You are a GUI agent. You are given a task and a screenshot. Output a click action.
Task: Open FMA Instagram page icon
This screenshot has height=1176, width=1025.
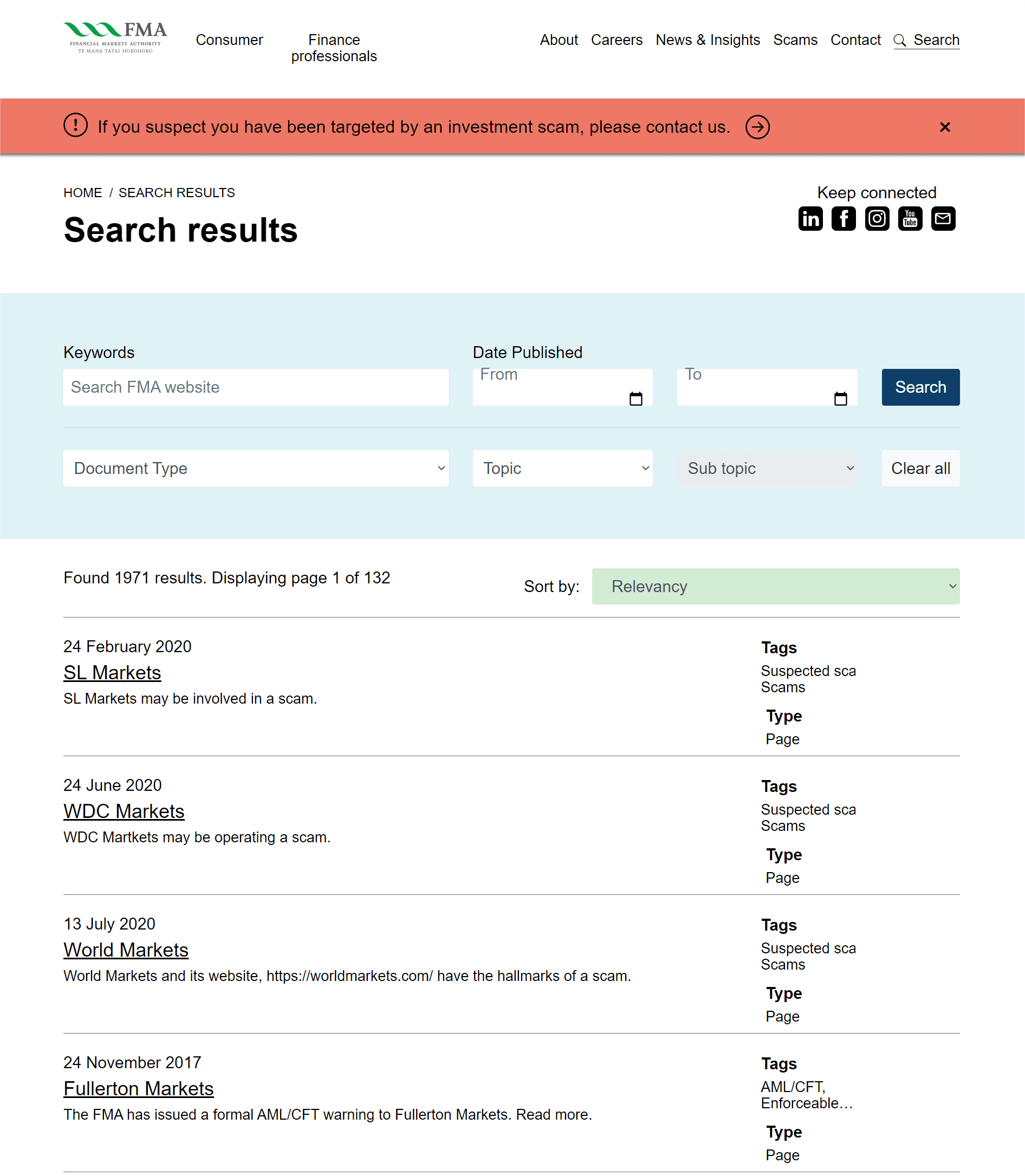coord(877,218)
